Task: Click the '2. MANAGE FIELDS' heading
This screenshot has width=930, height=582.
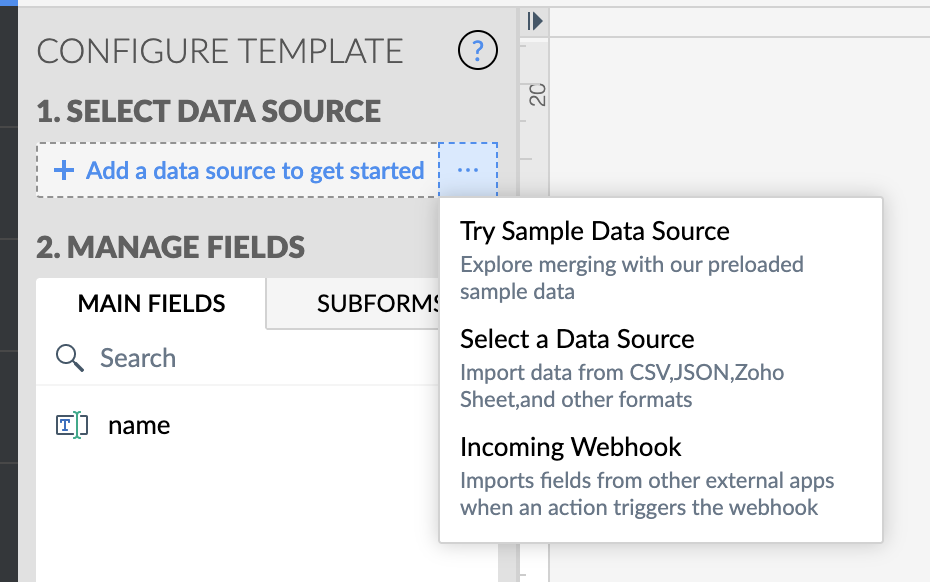Action: 170,246
